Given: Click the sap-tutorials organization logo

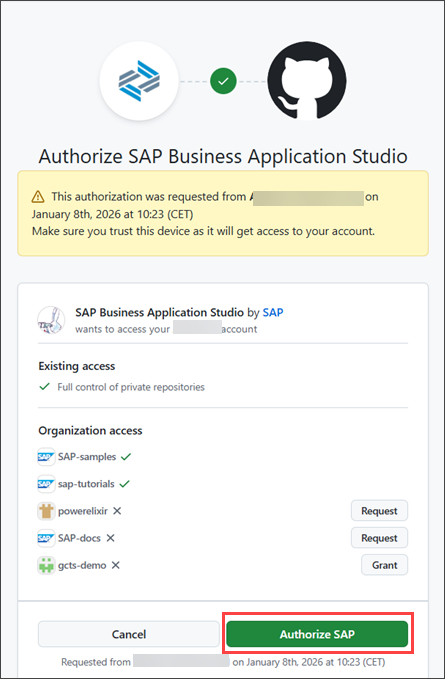Looking at the screenshot, I should click(x=46, y=484).
